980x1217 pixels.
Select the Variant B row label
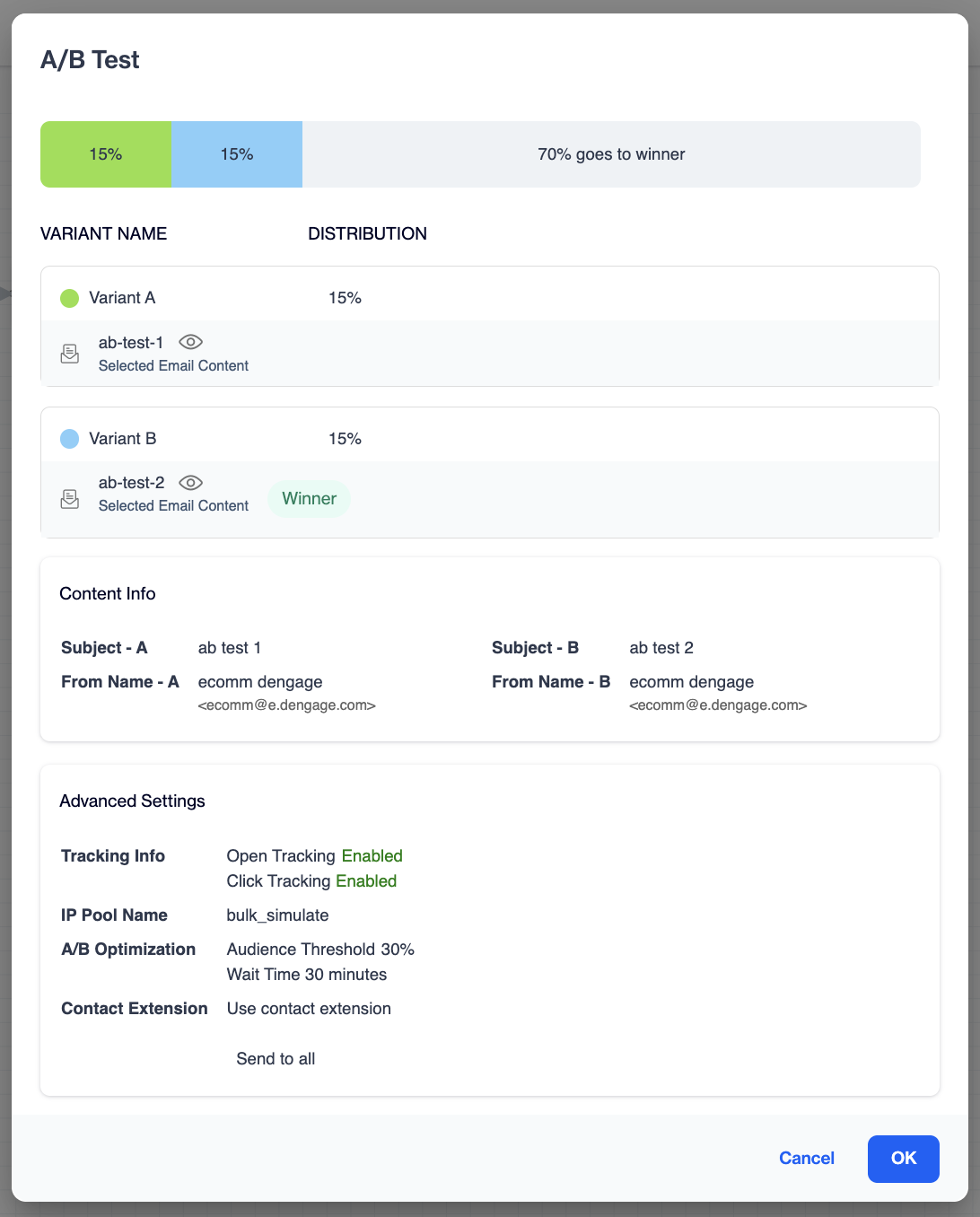click(x=123, y=439)
